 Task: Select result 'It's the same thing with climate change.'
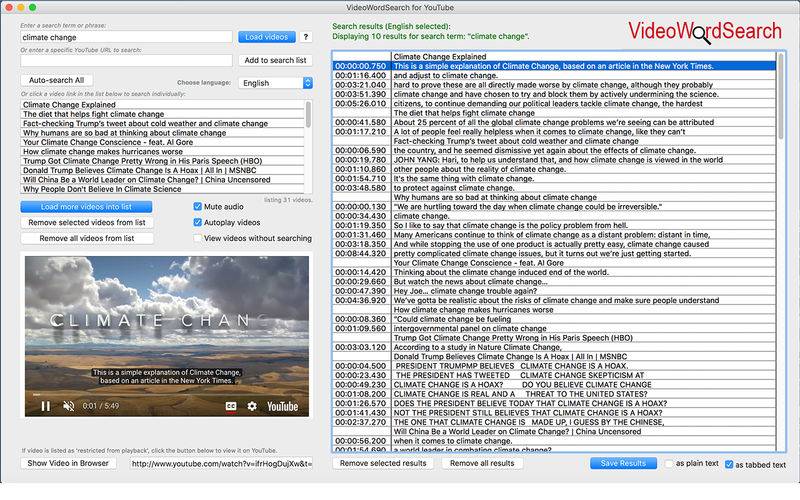point(555,179)
